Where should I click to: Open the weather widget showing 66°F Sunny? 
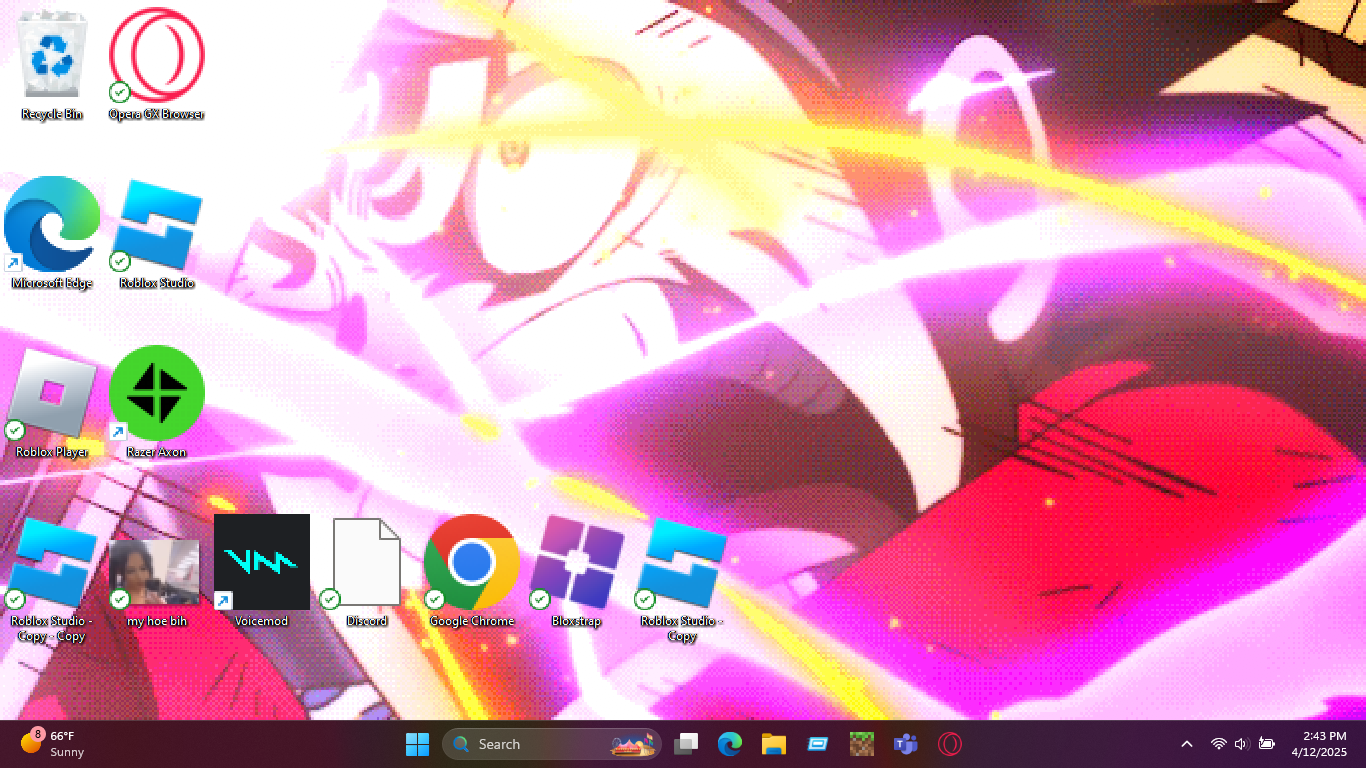pyautogui.click(x=54, y=744)
